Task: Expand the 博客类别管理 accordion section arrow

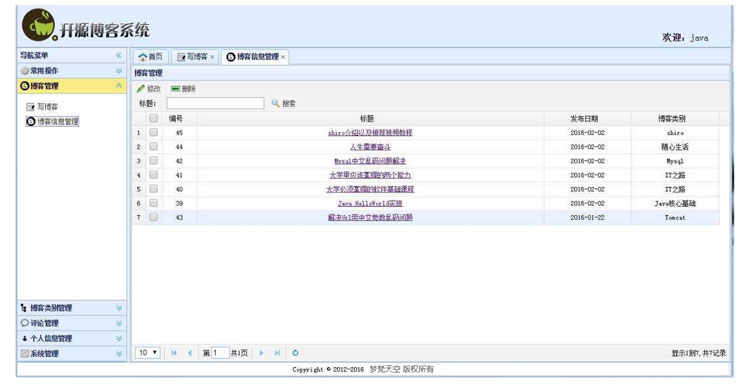Action: (x=119, y=308)
